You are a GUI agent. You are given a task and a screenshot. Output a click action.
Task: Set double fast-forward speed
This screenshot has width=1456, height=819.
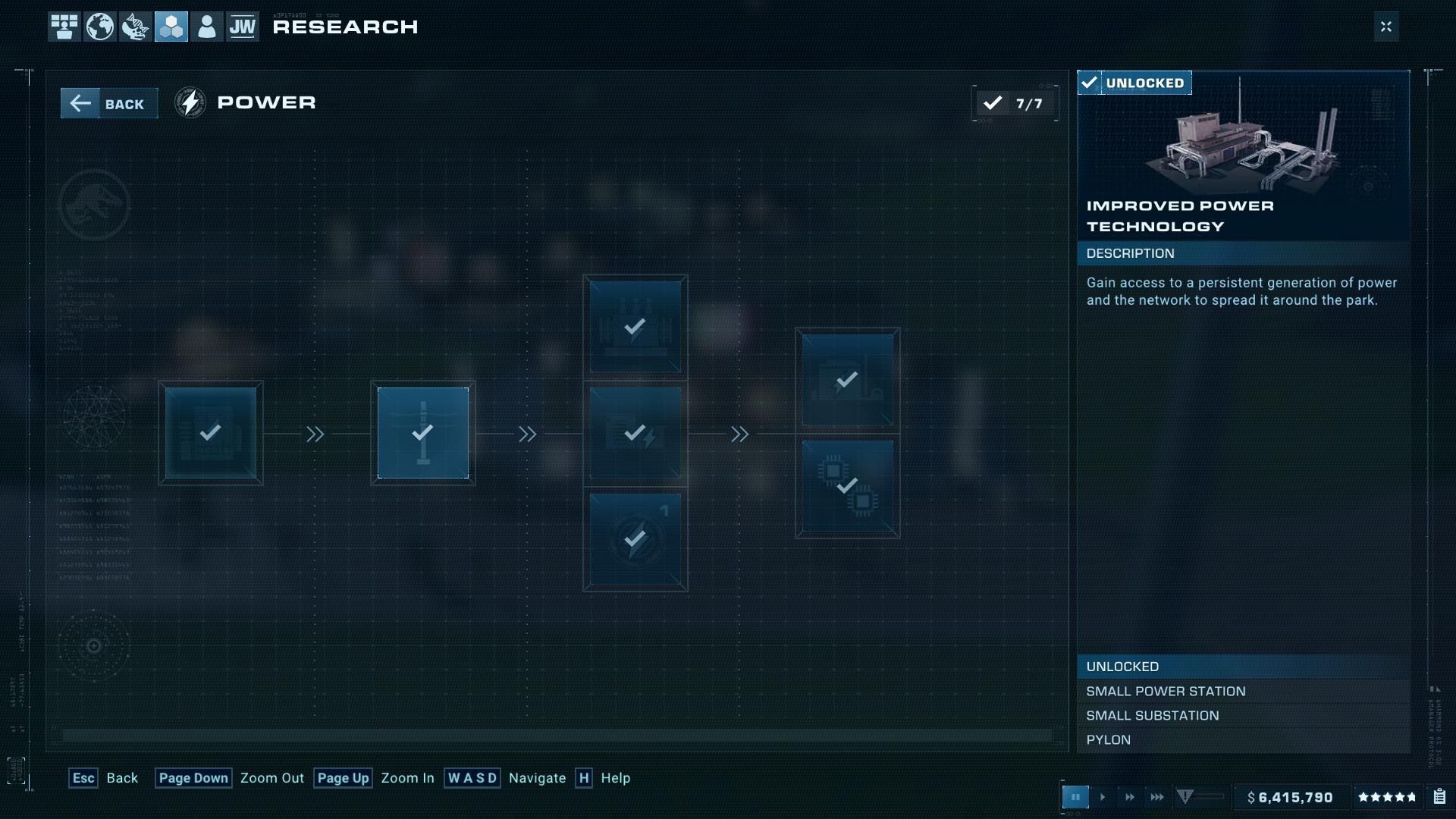click(1130, 797)
